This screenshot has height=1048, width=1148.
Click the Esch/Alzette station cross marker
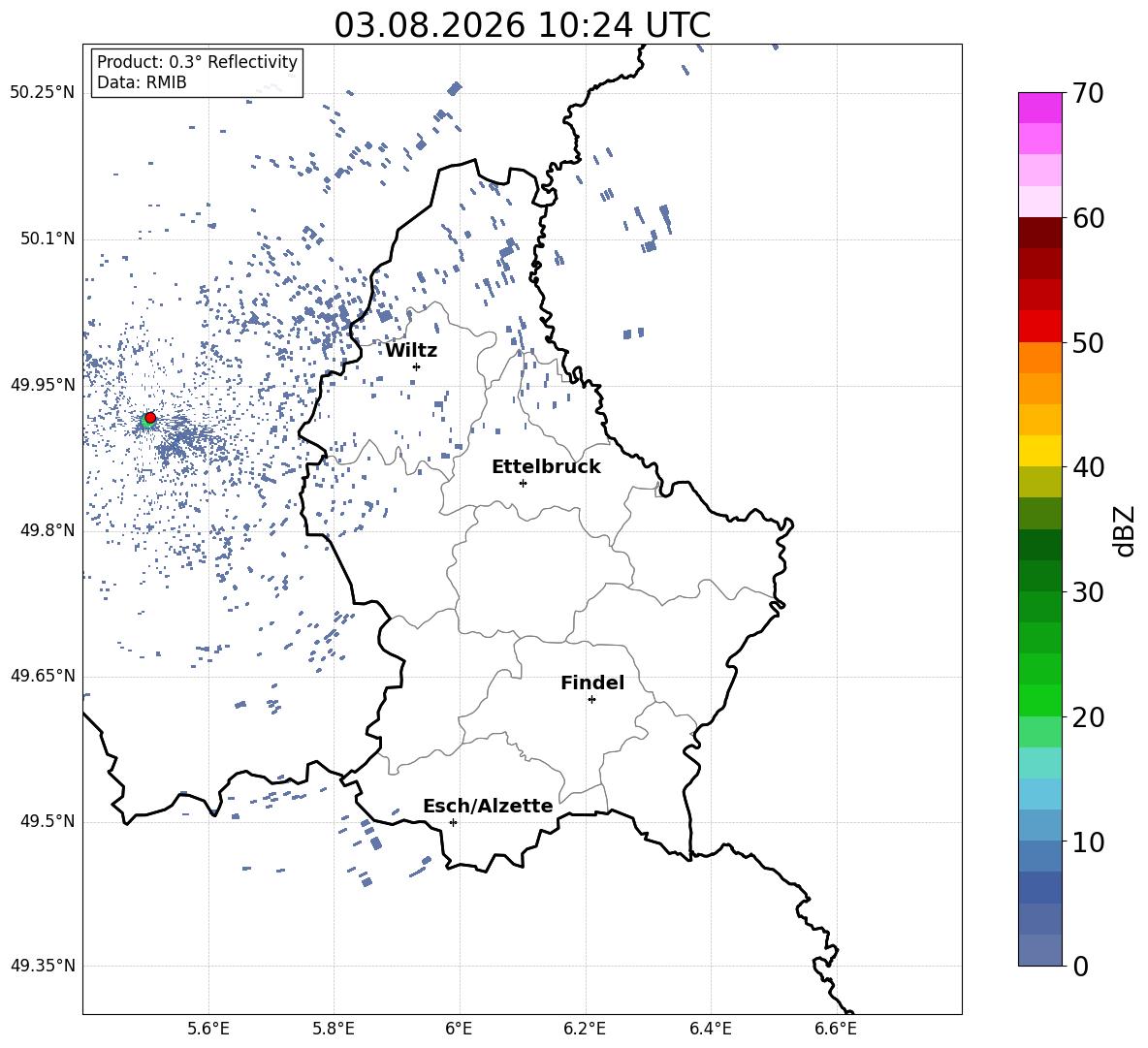pos(453,822)
